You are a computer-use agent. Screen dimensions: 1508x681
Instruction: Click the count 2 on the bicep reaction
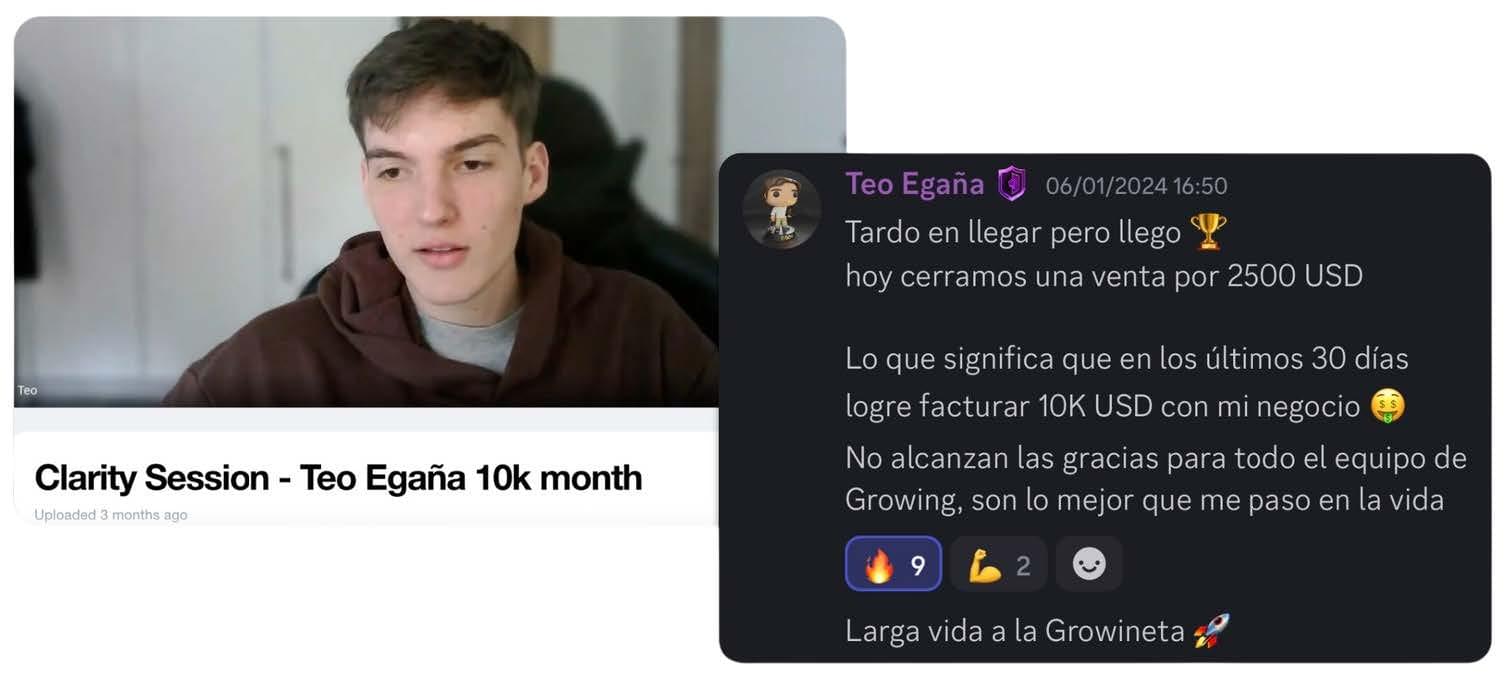pyautogui.click(x=1023, y=566)
